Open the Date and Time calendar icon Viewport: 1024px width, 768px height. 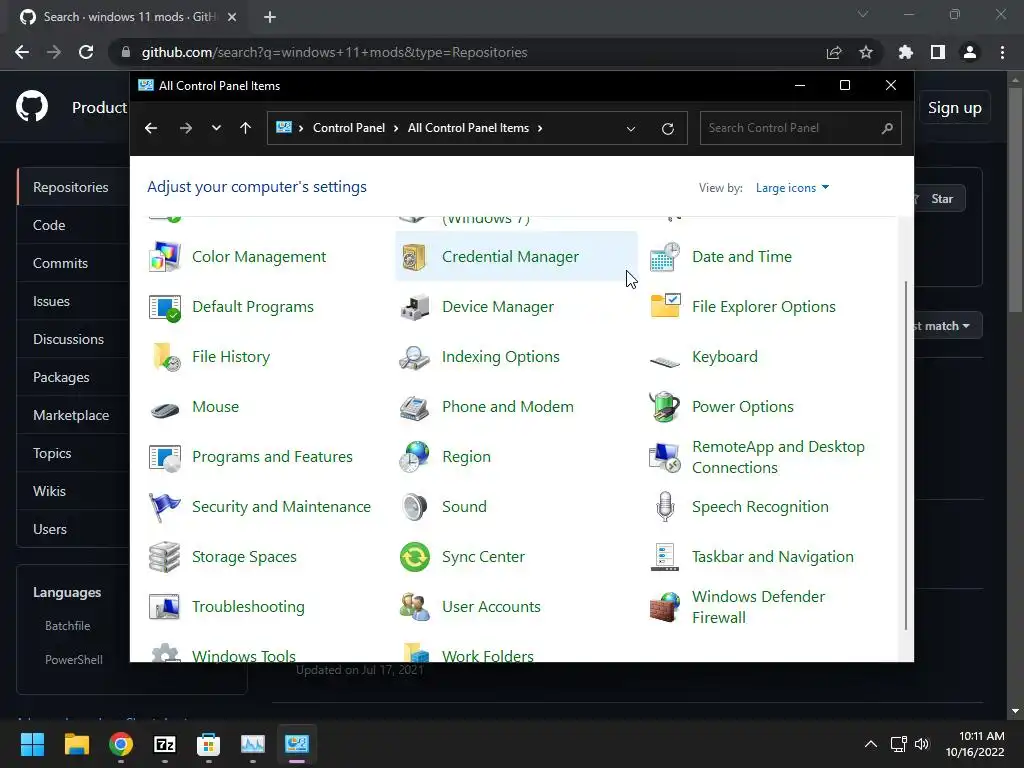coord(665,257)
